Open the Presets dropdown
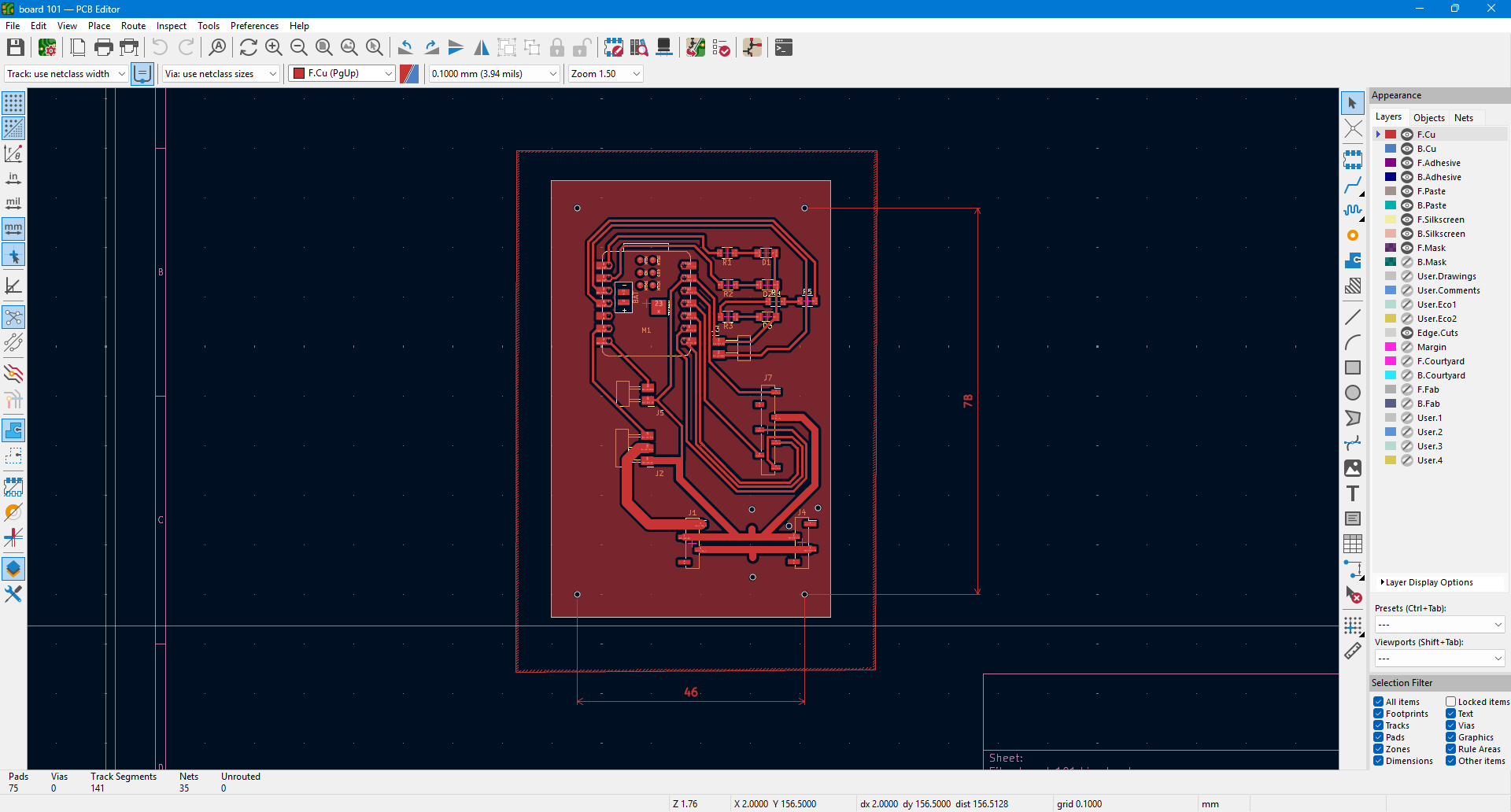 [1439, 625]
